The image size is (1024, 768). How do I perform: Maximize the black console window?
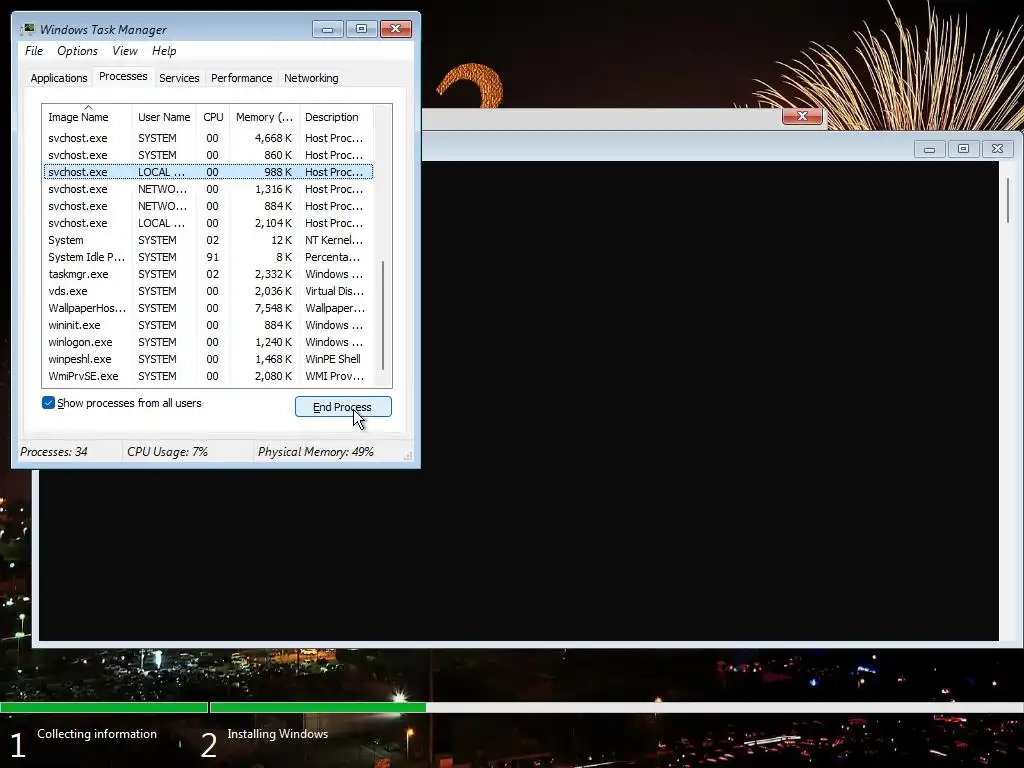[963, 149]
